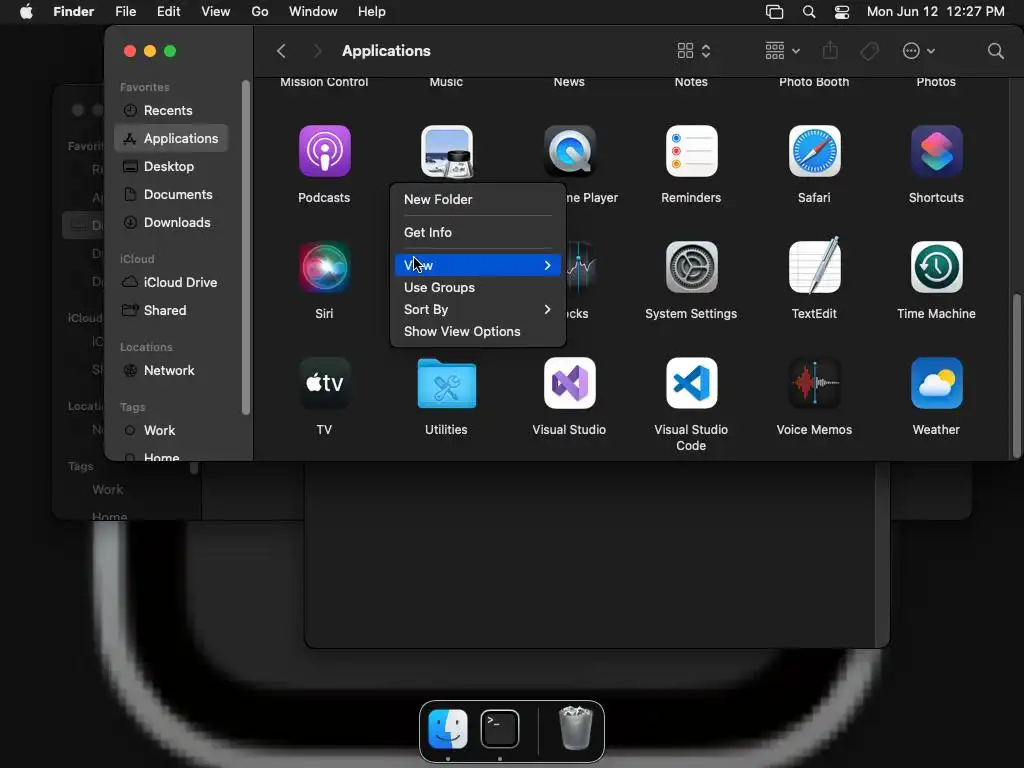
Task: Select Network in the sidebar
Action: point(171,371)
